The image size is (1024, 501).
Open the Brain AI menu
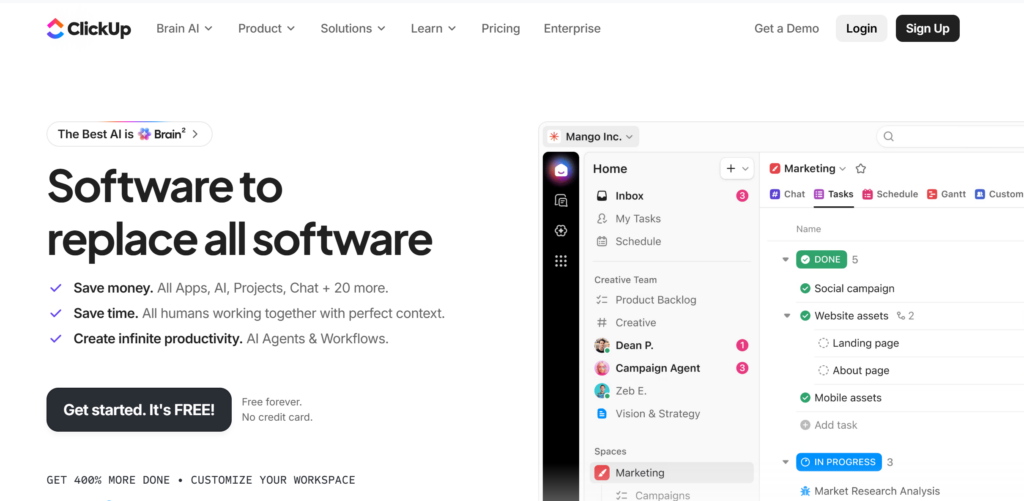[185, 29]
